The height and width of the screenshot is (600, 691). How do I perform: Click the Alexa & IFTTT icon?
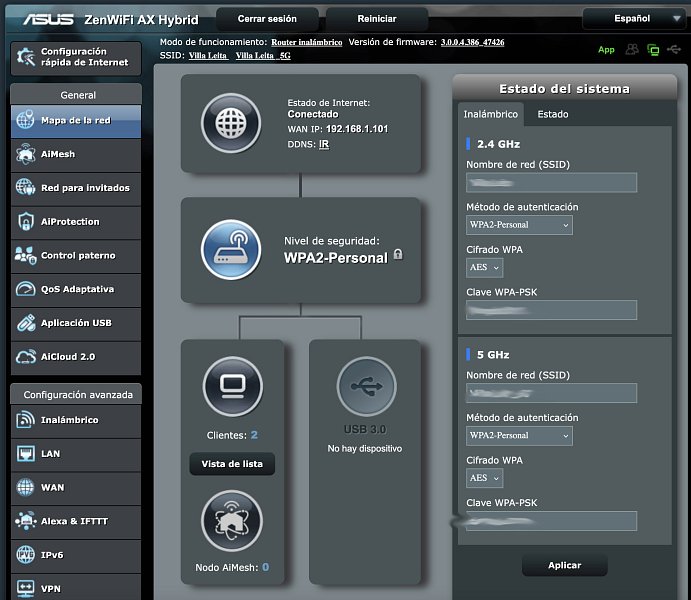click(26, 521)
